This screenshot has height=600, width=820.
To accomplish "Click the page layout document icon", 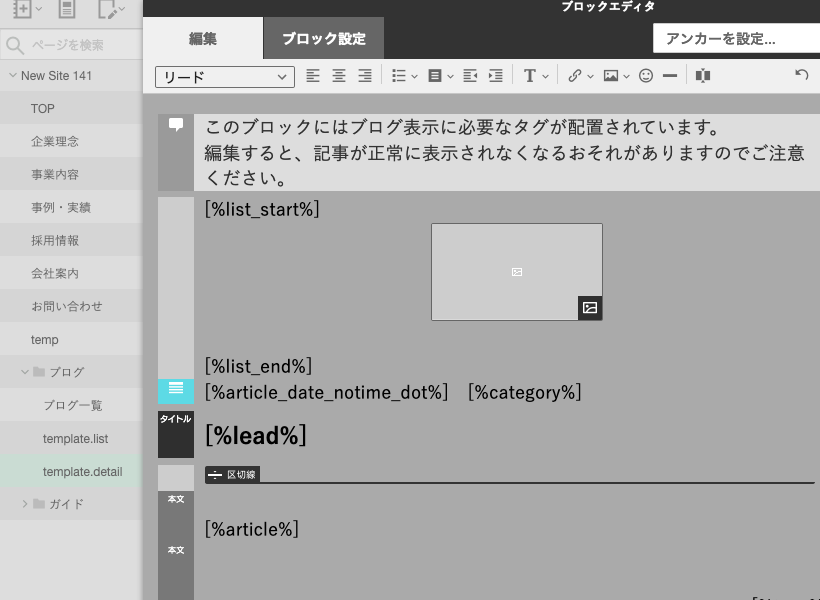I will pyautogui.click(x=66, y=9).
